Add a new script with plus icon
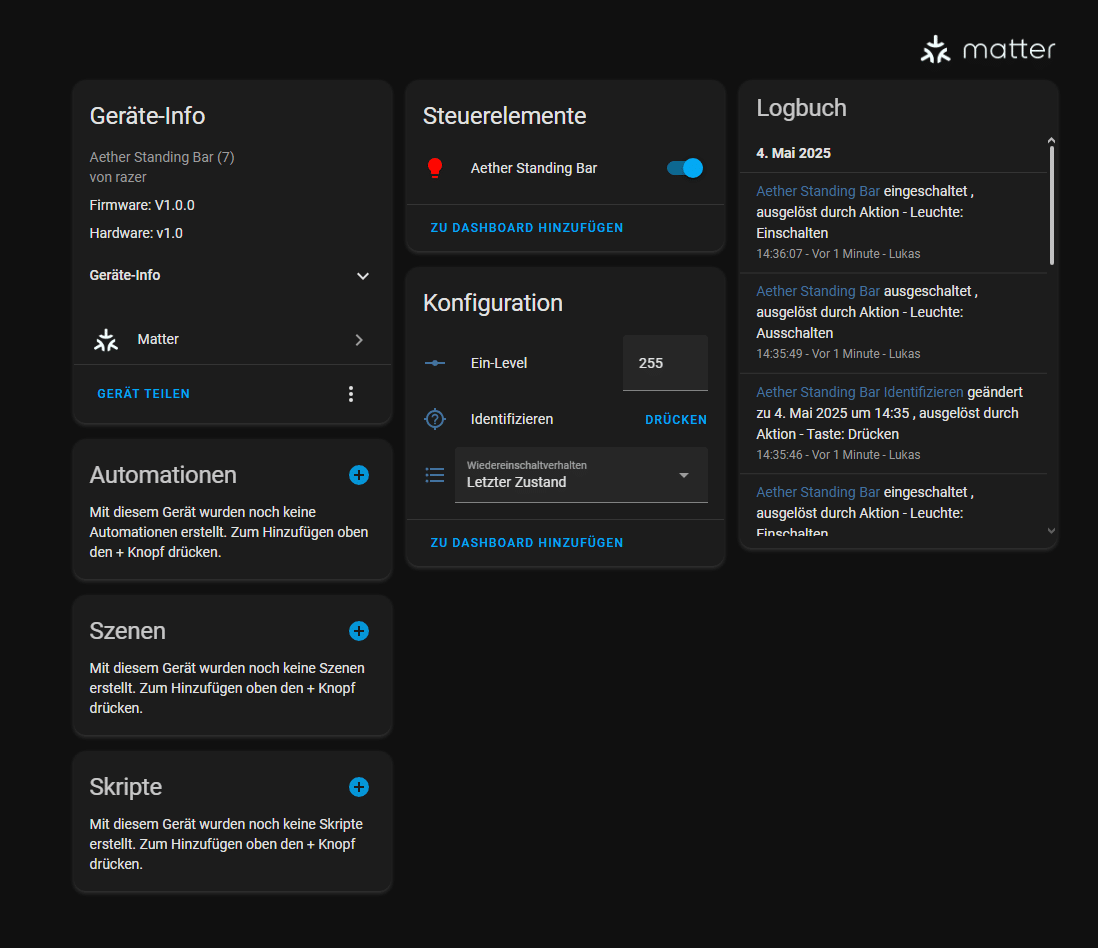 point(359,787)
